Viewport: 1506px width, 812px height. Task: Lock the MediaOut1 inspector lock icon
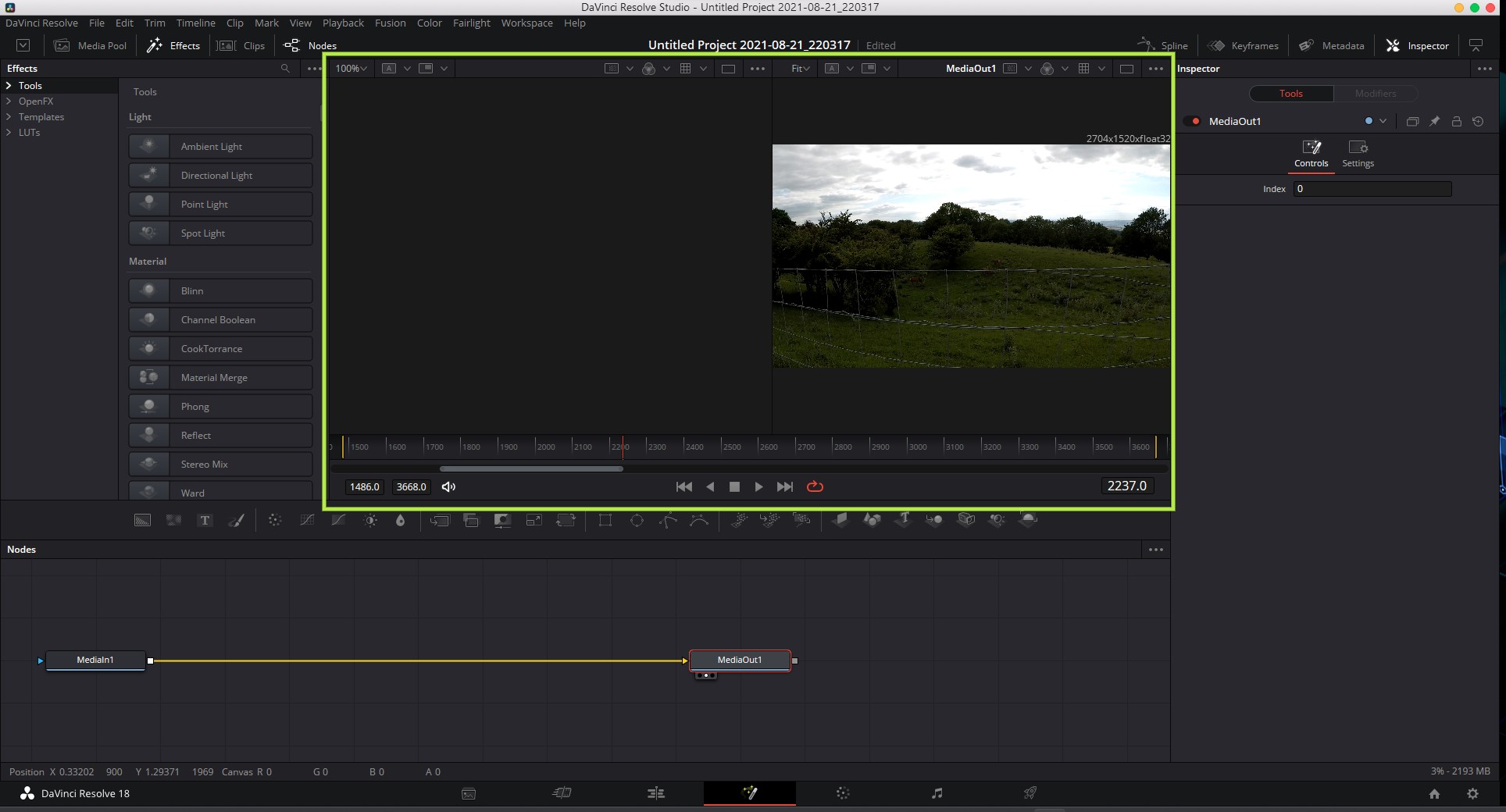point(1456,122)
